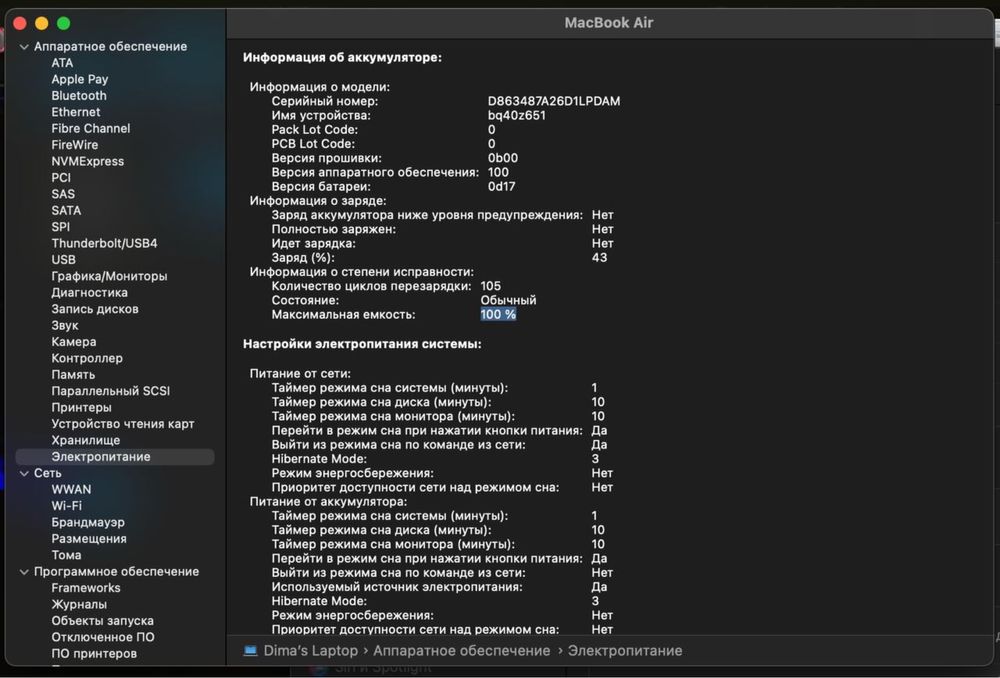
Task: Click the highlighted 100 % capacity value
Action: pyautogui.click(x=498, y=314)
